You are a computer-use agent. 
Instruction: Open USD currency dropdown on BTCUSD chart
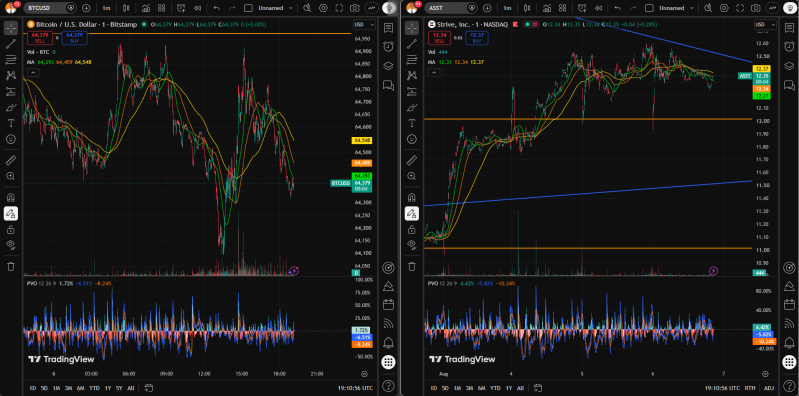[x=364, y=24]
